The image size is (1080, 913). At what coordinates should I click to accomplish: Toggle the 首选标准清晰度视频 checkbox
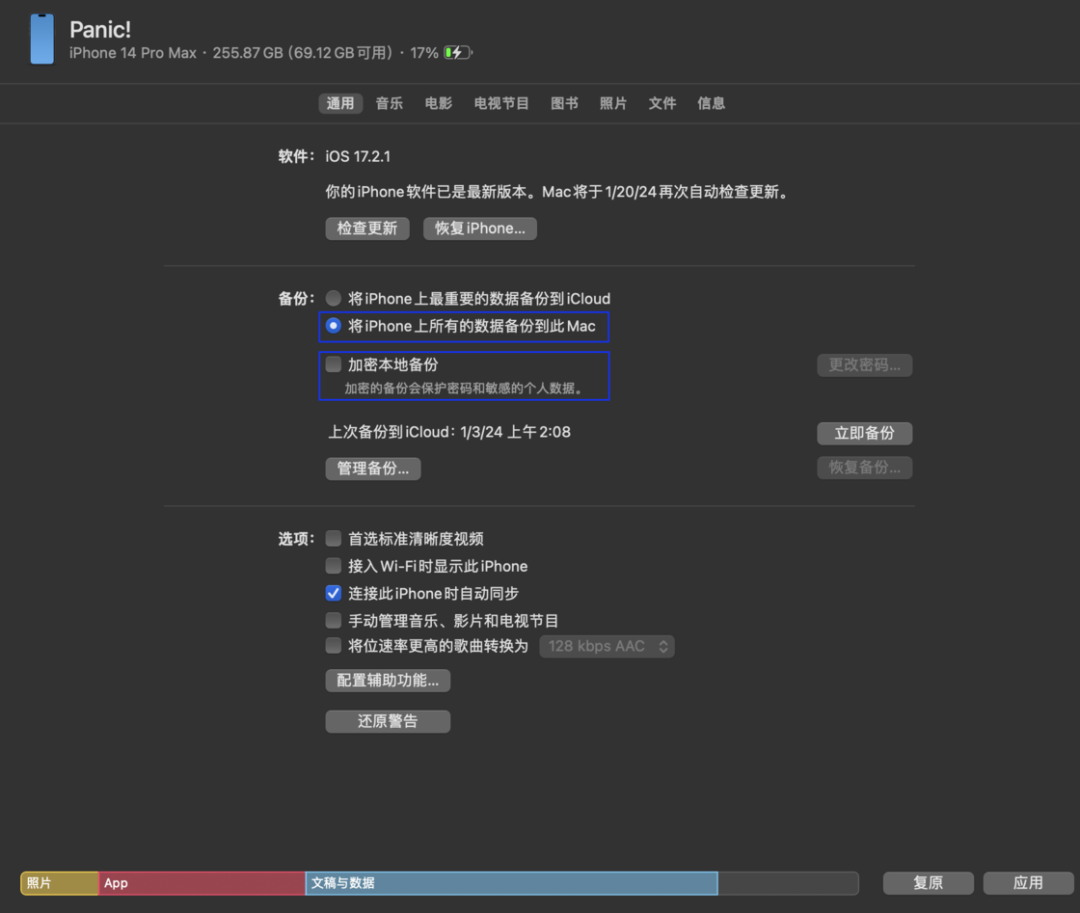pyautogui.click(x=333, y=538)
